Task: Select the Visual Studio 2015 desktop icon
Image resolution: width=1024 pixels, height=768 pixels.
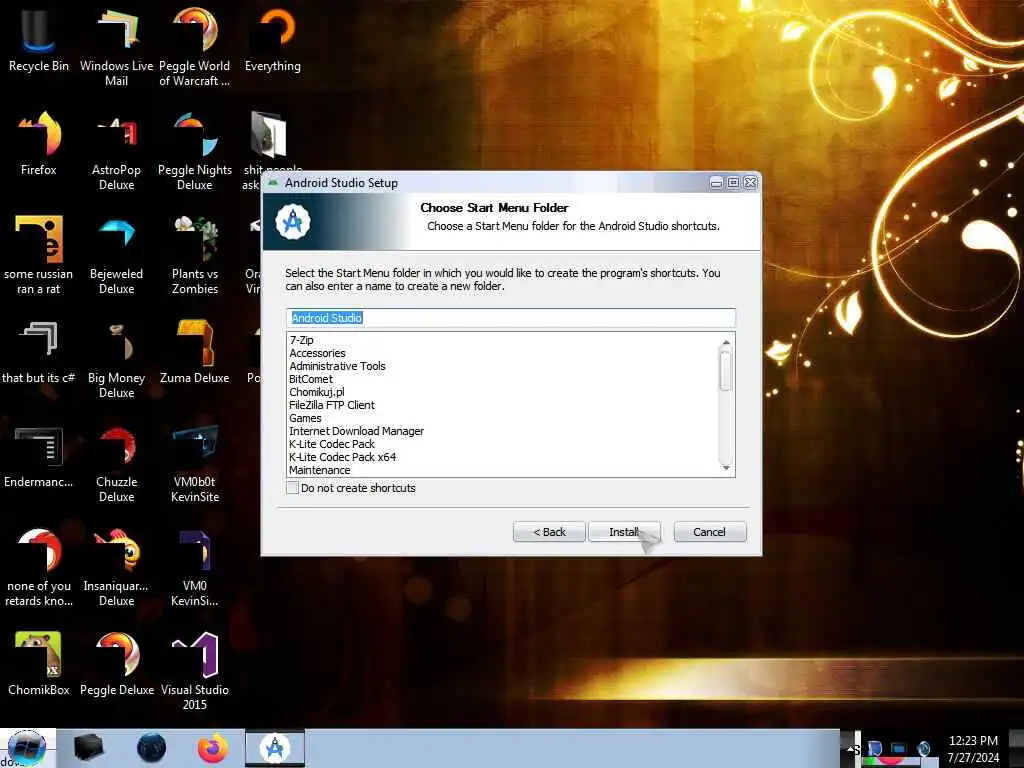Action: coord(195,670)
